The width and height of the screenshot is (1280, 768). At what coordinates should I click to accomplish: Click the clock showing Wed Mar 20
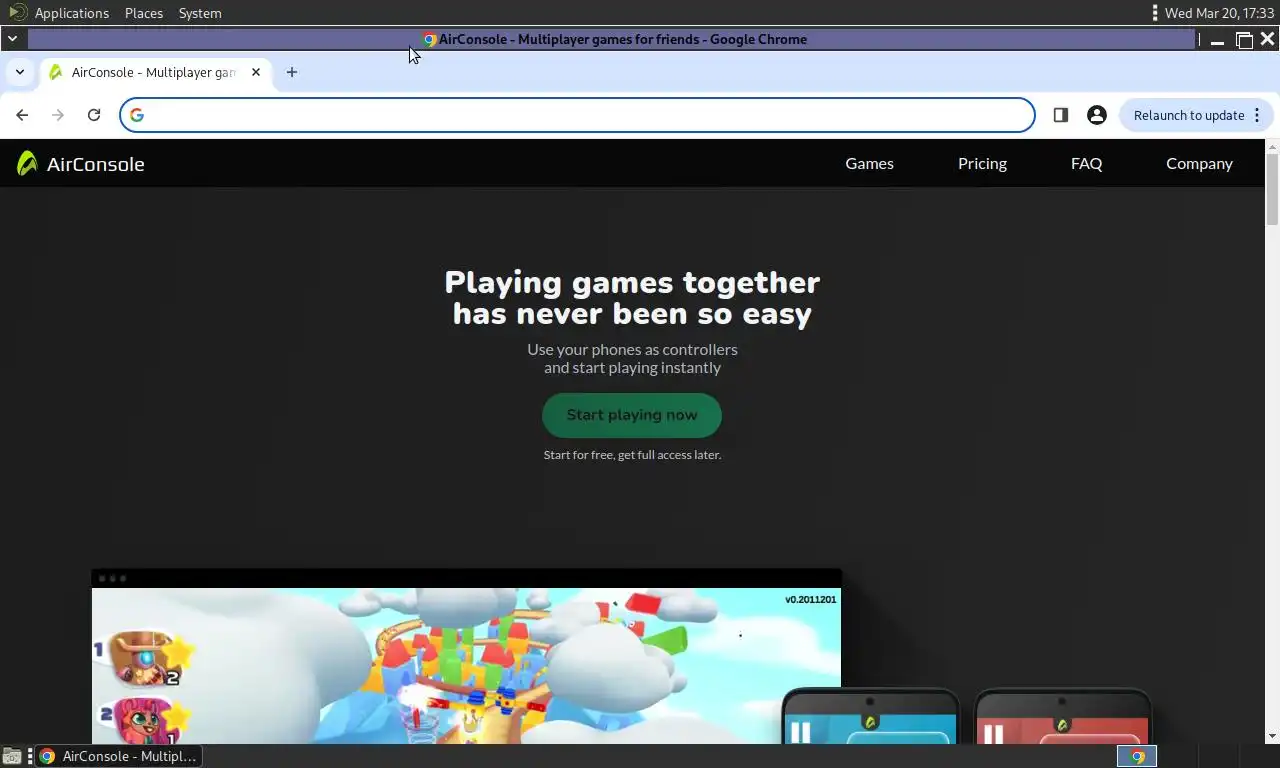(1219, 13)
